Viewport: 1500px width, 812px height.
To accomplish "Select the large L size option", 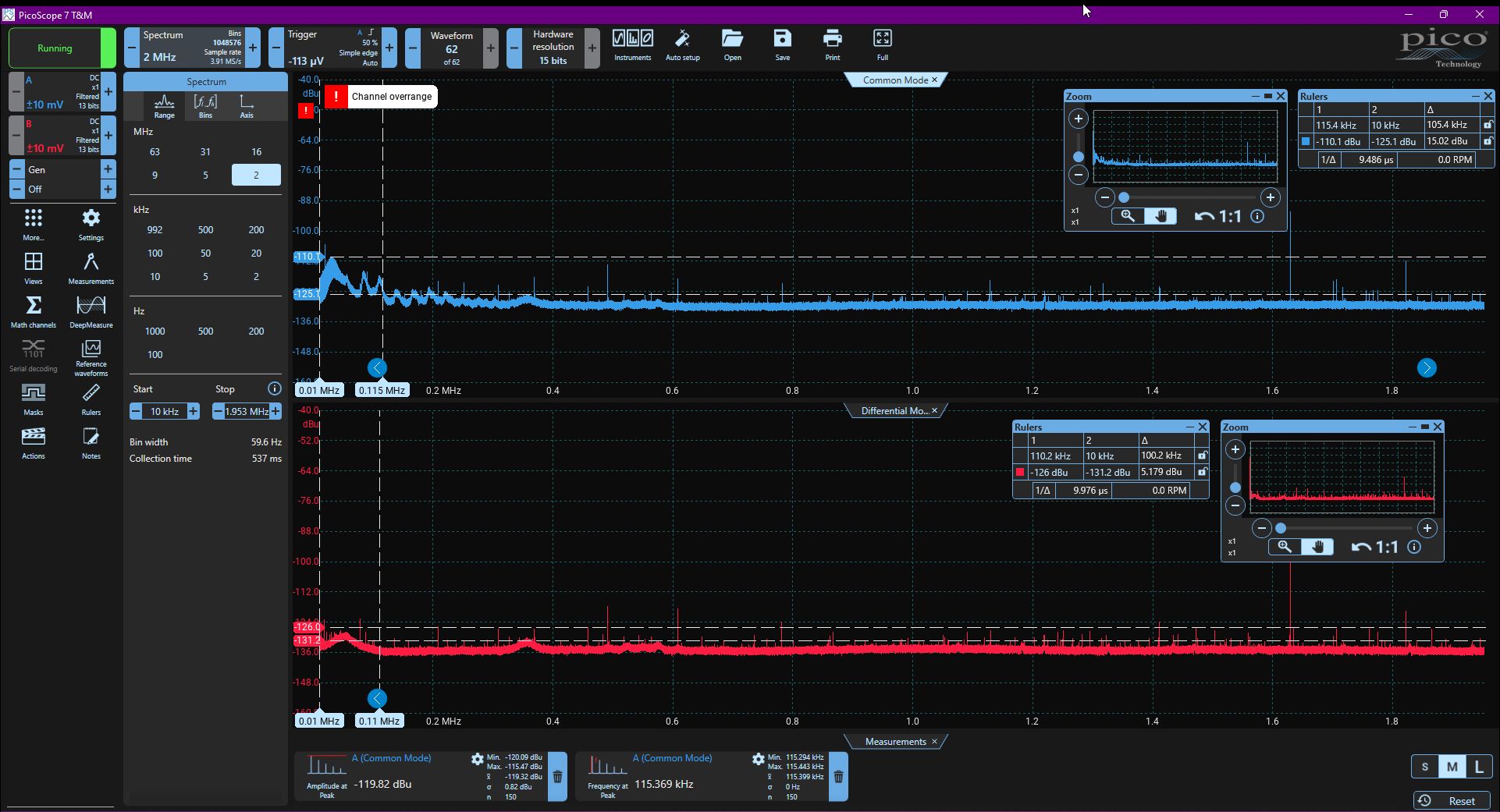I will tap(1479, 767).
